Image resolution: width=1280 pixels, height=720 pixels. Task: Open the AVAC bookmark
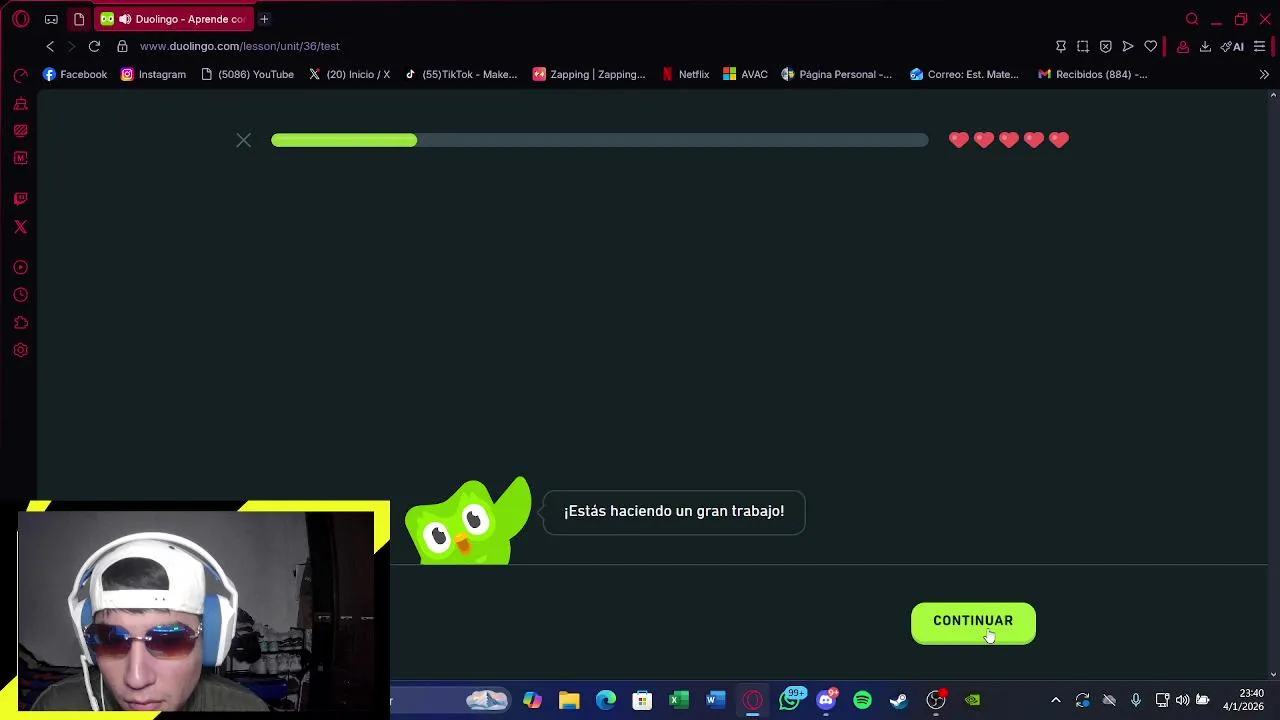point(745,74)
